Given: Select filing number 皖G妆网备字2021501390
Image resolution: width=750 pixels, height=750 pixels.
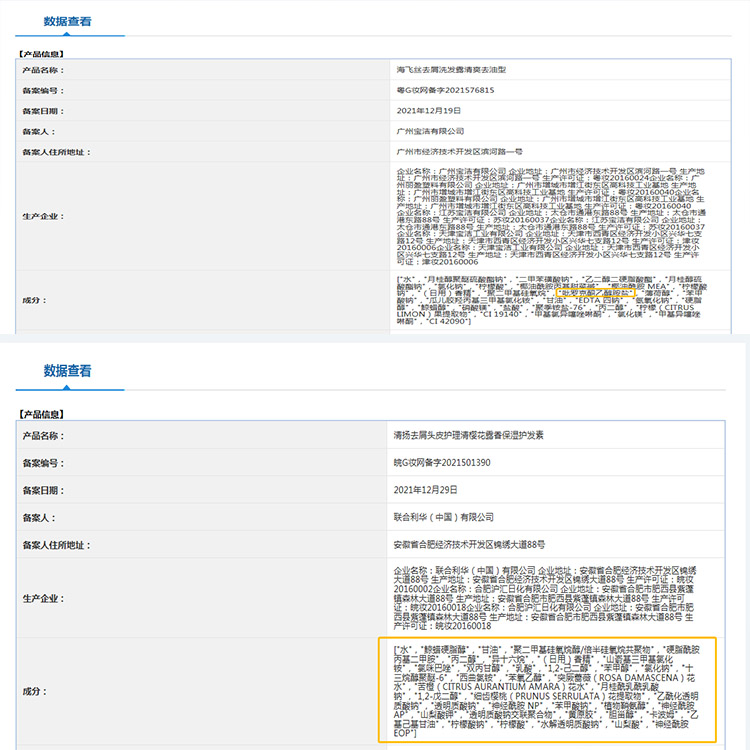Looking at the screenshot, I should click(441, 463).
